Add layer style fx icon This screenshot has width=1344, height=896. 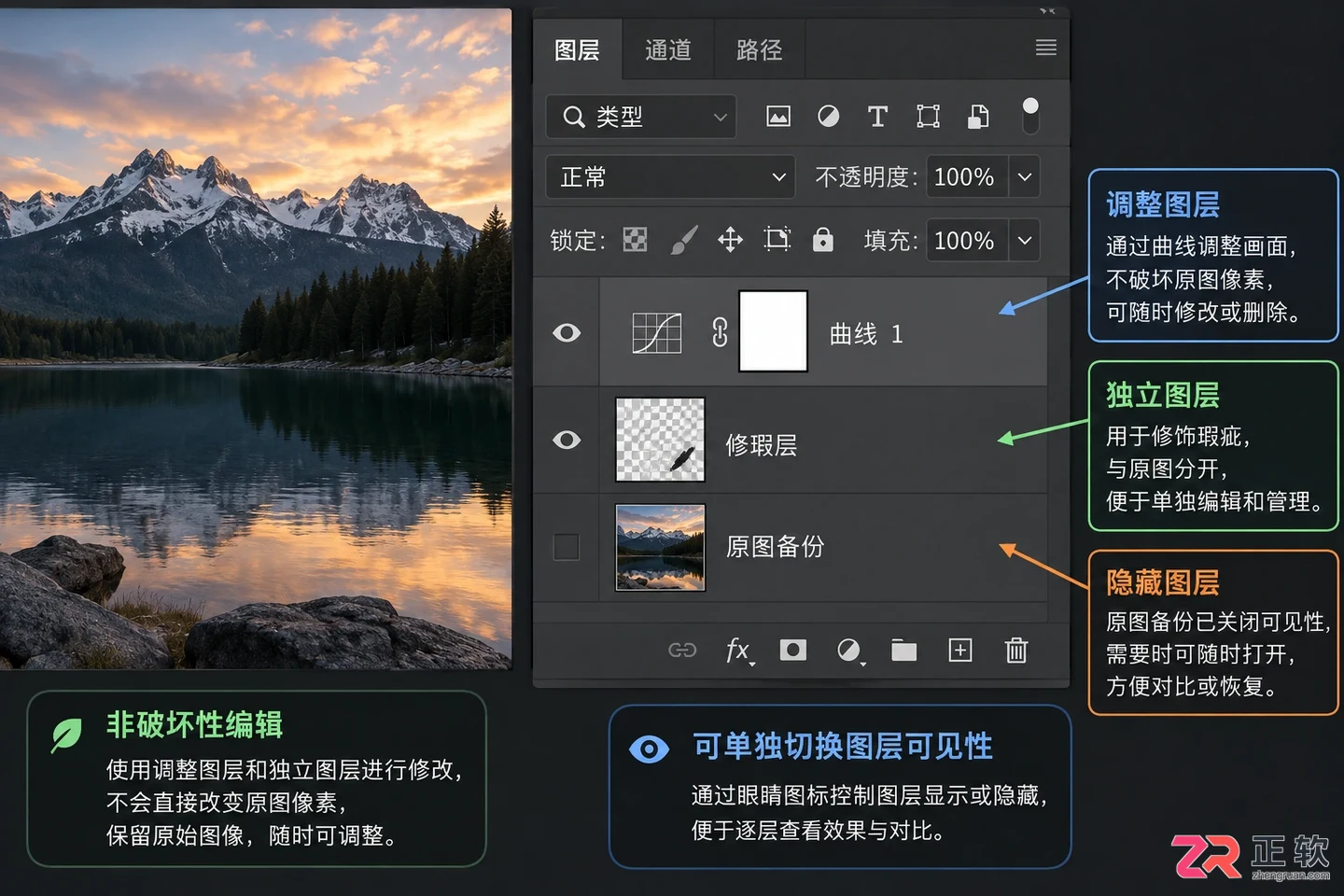pyautogui.click(x=738, y=651)
